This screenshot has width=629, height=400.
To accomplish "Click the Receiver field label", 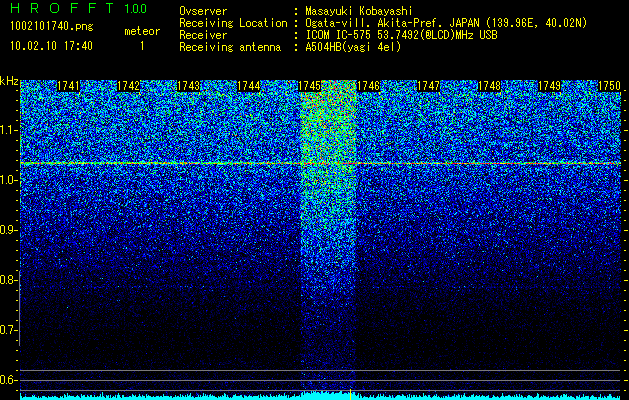I will tap(203, 35).
